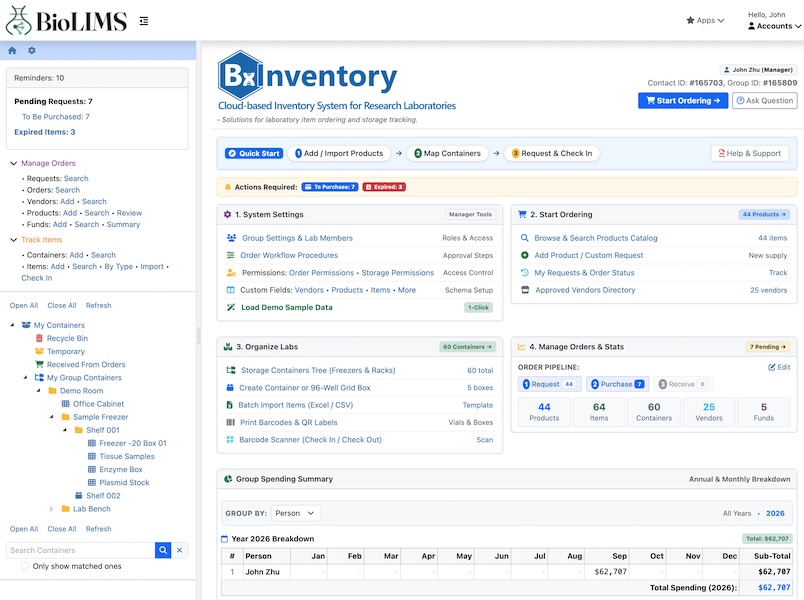Clear container search with X icon
Image resolution: width=804 pixels, height=600 pixels.
click(x=179, y=550)
